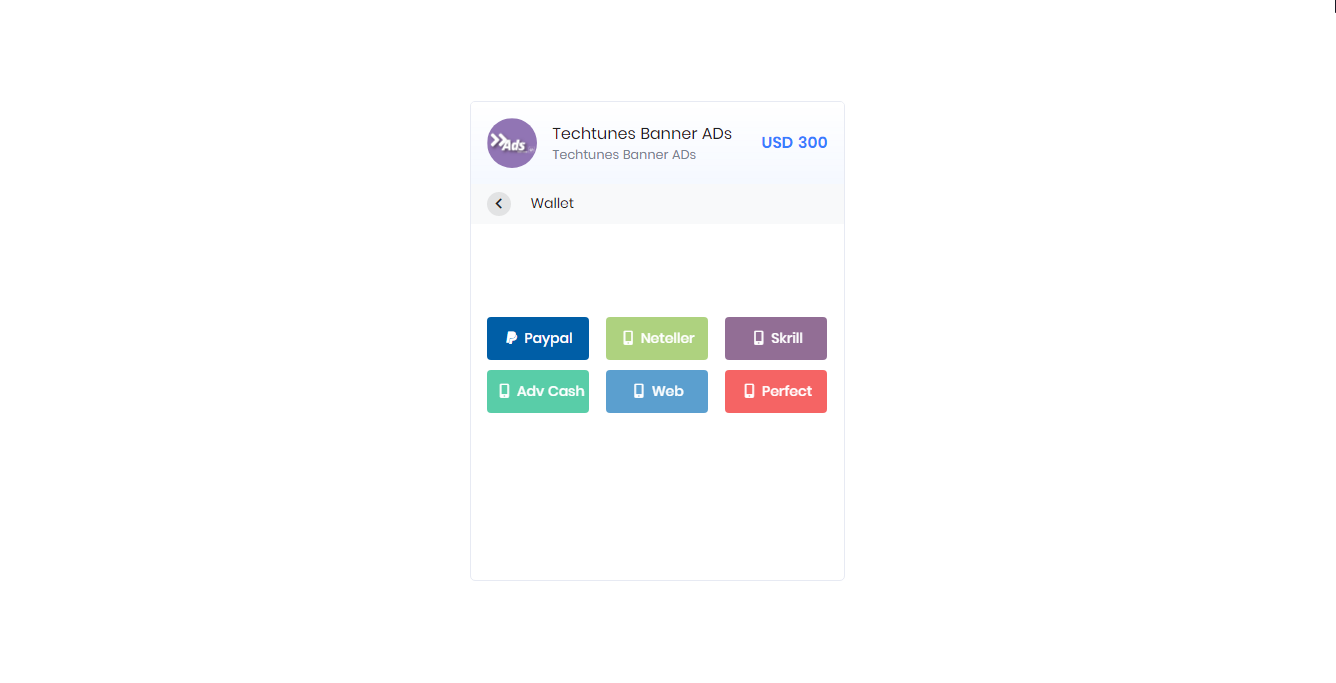Click the phone icon on Perfect

click(x=749, y=391)
